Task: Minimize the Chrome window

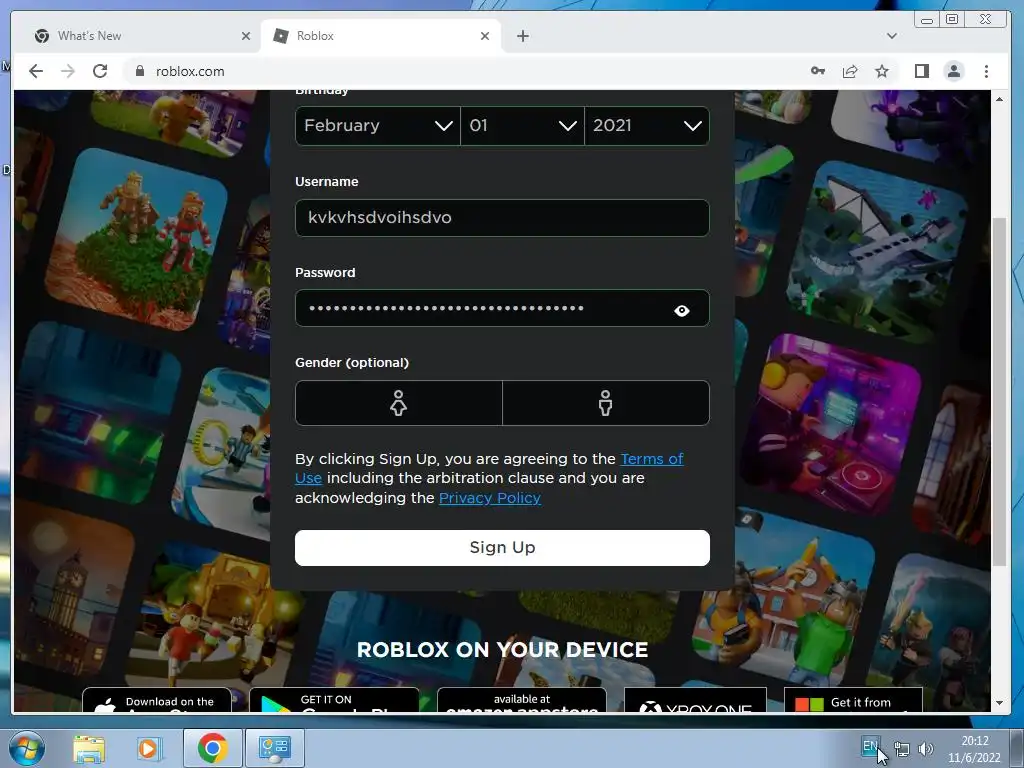Action: pyautogui.click(x=927, y=20)
